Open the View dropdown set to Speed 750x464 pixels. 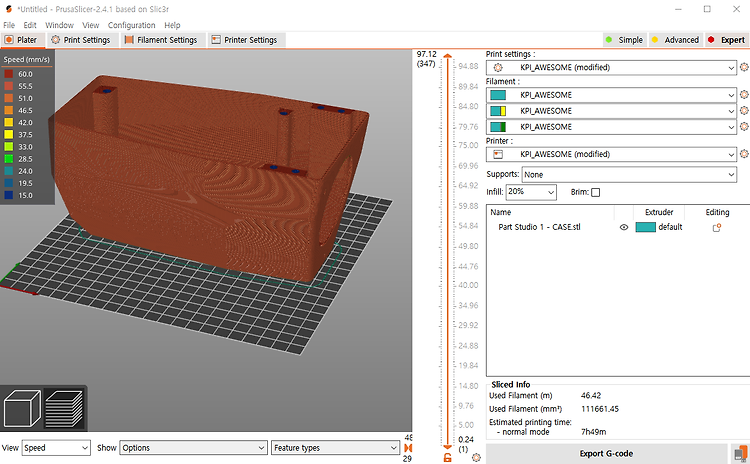(x=56, y=448)
